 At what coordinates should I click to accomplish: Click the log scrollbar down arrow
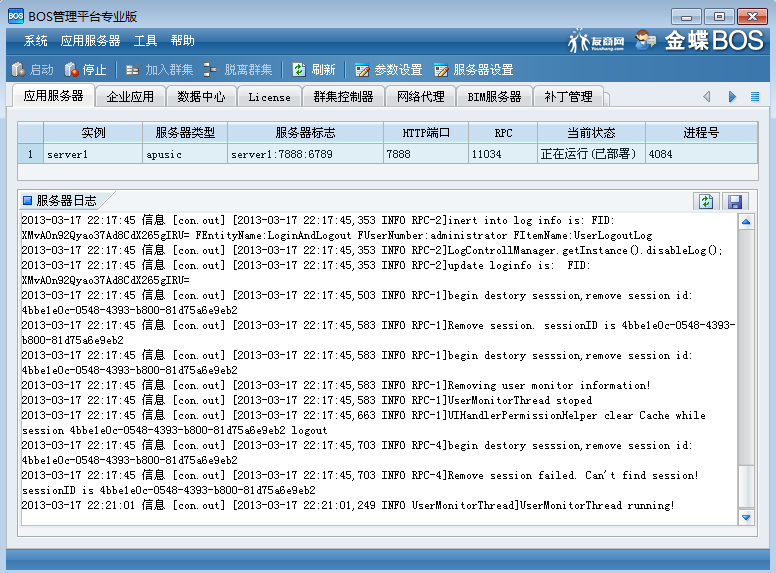point(746,517)
